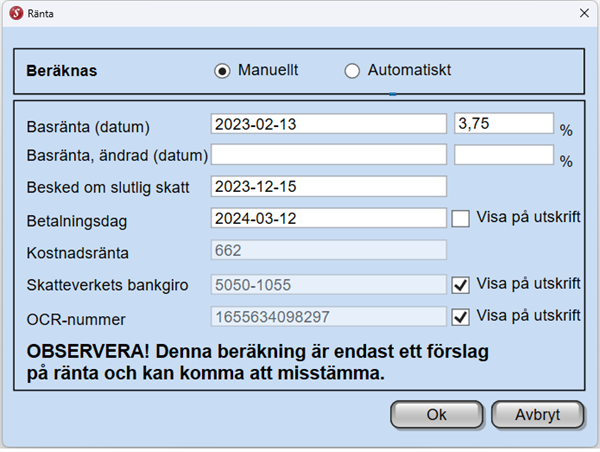Select the Manuellt radio button
The height and width of the screenshot is (452, 600).
(222, 71)
